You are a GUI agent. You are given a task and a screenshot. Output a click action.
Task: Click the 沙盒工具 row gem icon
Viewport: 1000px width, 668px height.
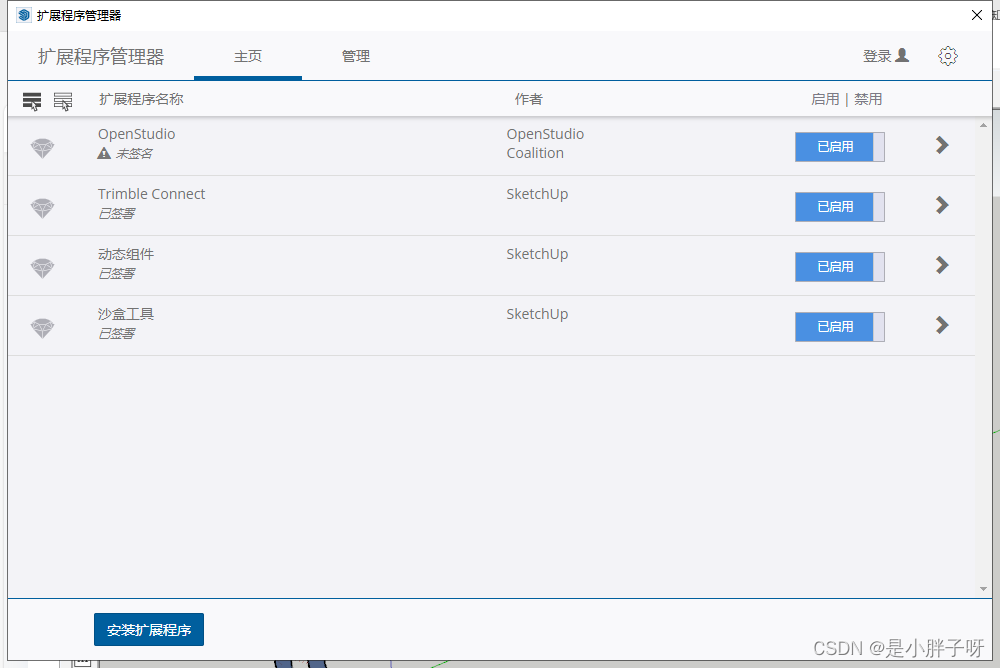coord(43,328)
